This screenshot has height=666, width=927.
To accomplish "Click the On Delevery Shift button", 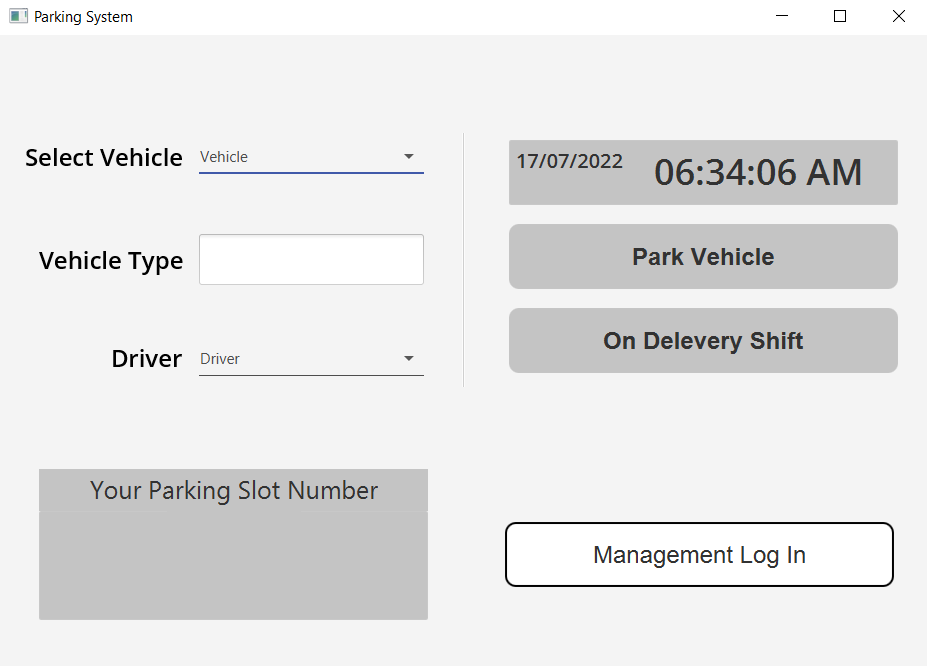I will tap(703, 341).
